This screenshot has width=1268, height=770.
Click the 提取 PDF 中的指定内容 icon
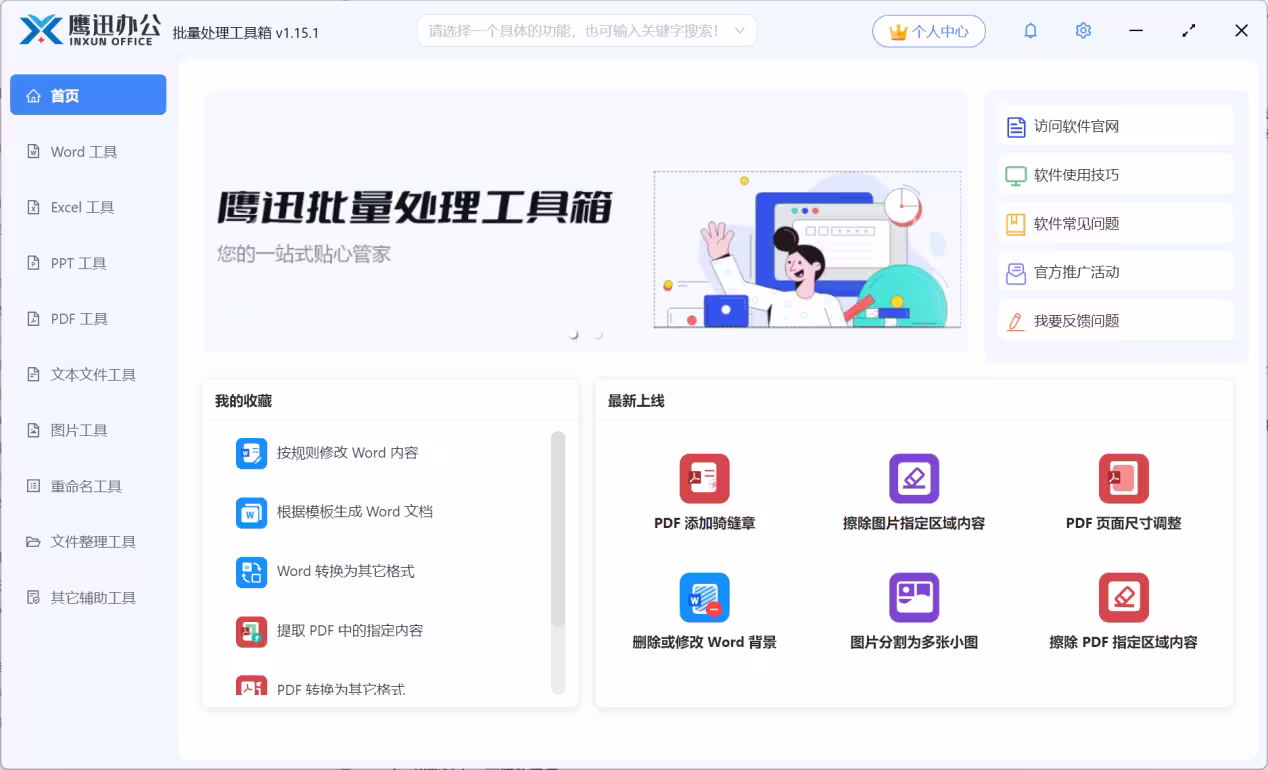(251, 631)
